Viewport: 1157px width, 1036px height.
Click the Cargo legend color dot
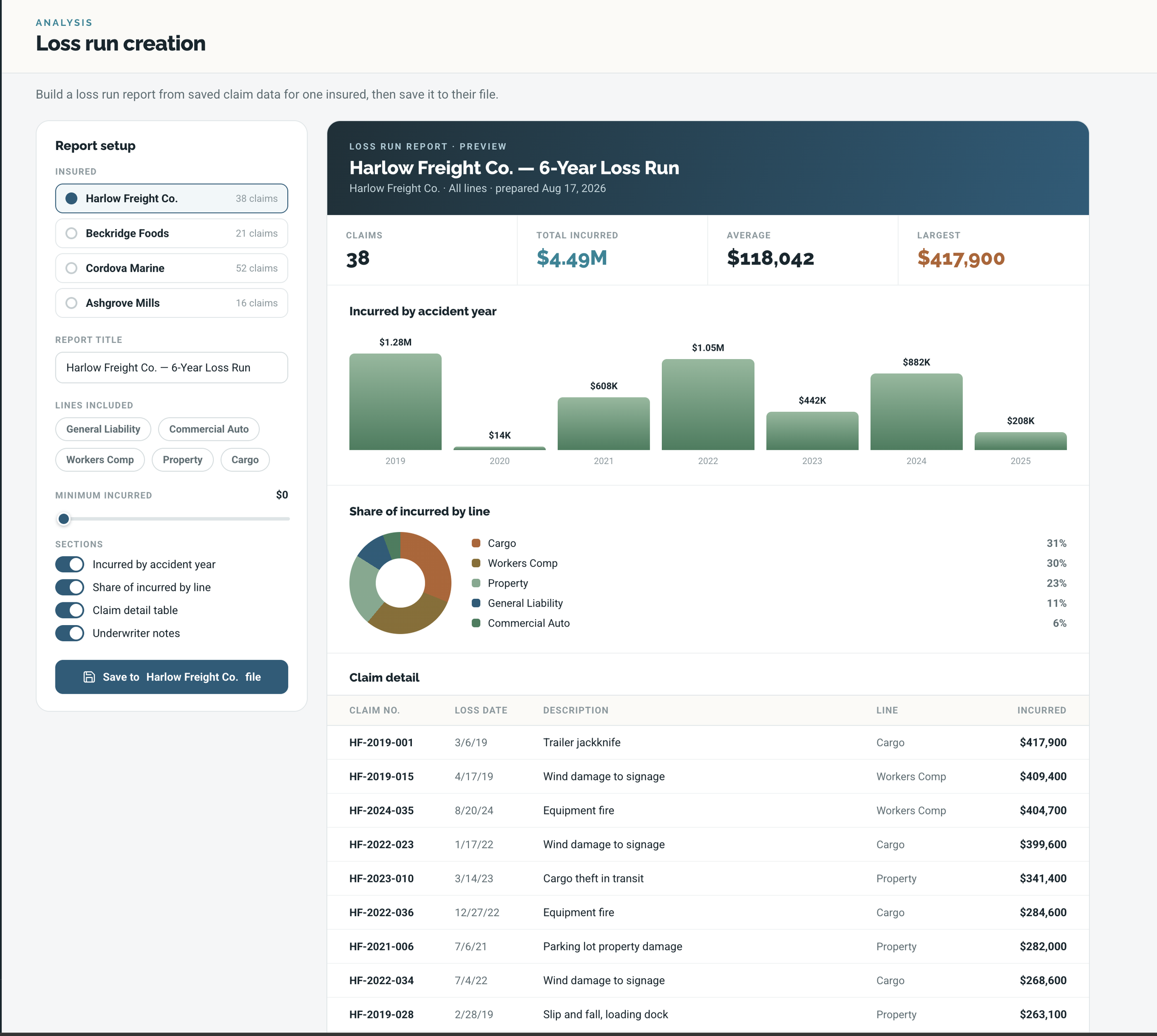[476, 543]
